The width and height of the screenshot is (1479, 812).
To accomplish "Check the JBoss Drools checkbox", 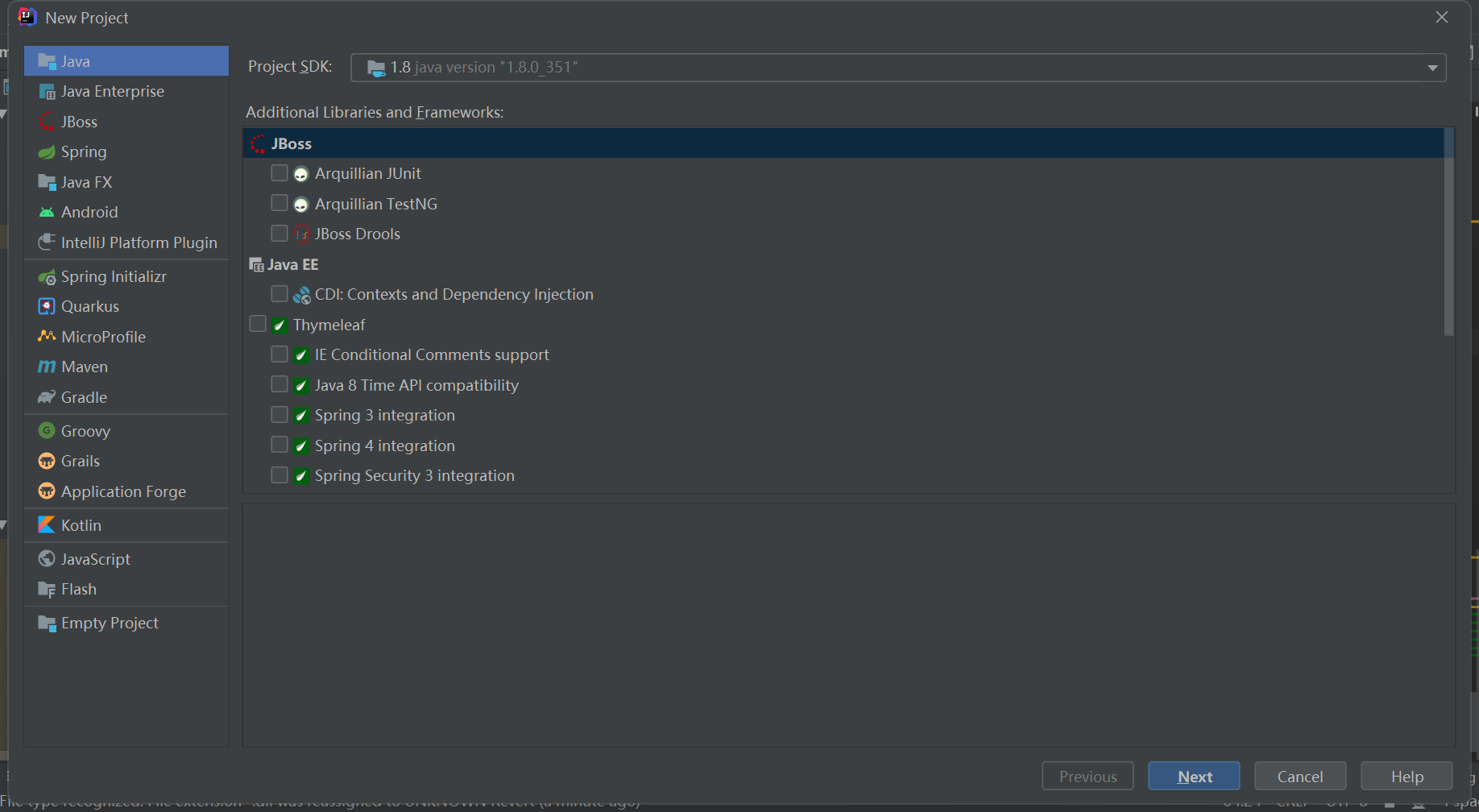I will pos(280,234).
